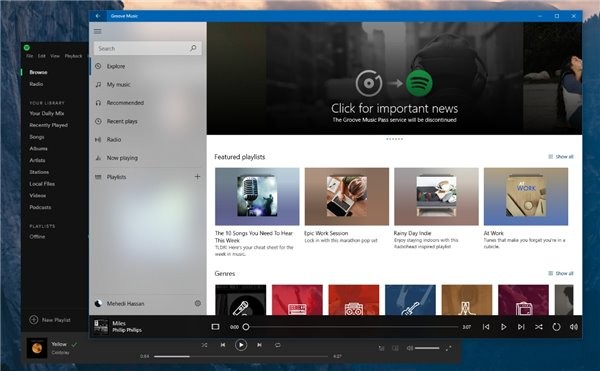Screen dimensions: 600x371
Task: Open Spotify Edit menu
Action: tap(42, 56)
